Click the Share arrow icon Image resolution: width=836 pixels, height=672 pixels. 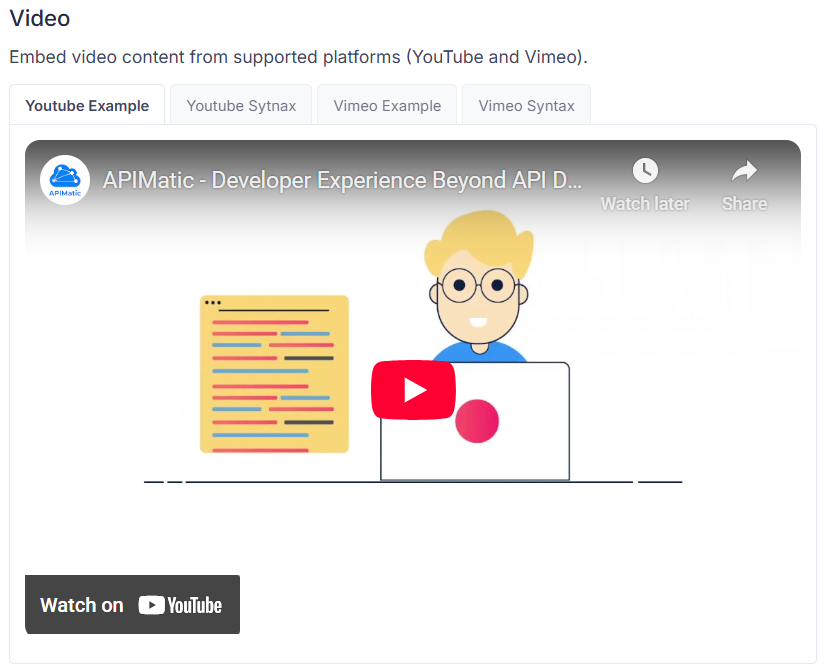[744, 171]
